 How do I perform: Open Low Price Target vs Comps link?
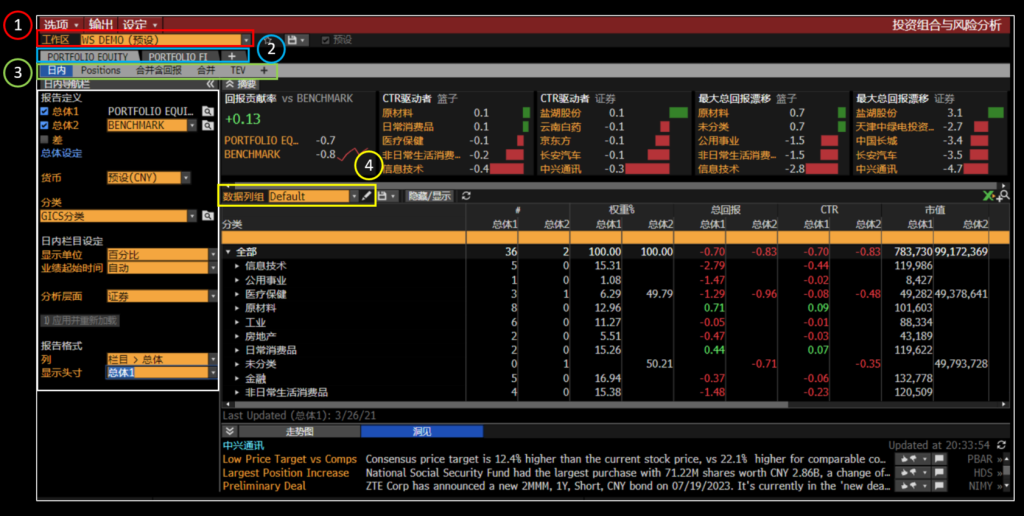(x=290, y=459)
